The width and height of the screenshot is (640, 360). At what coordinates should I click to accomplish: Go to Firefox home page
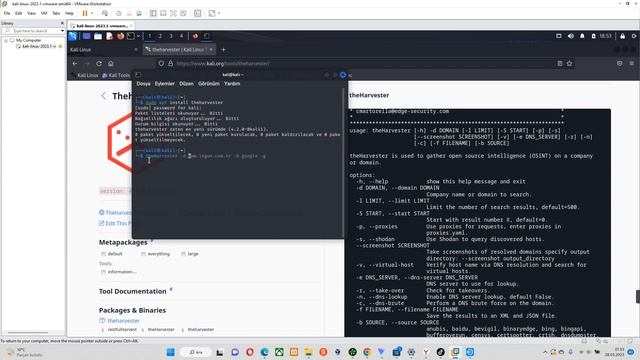pos(111,63)
